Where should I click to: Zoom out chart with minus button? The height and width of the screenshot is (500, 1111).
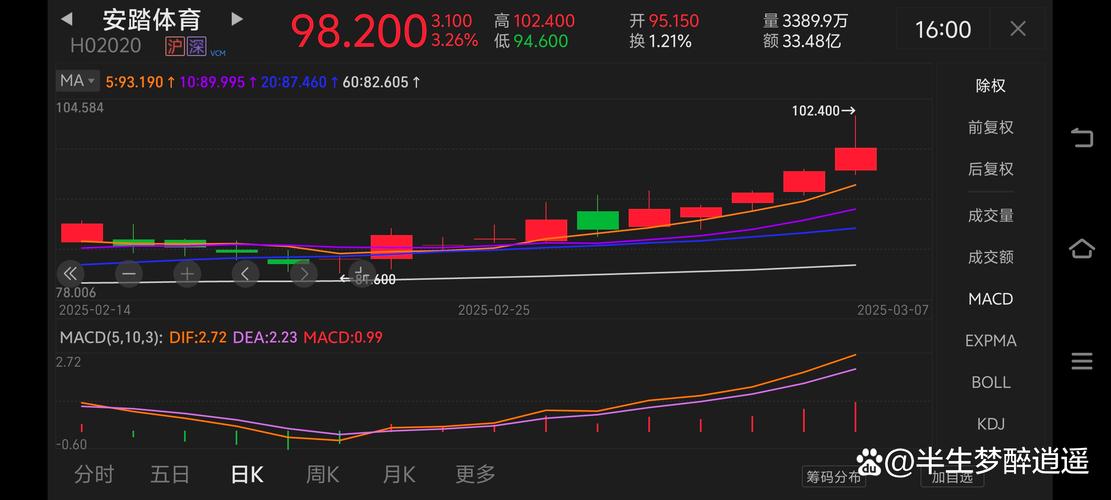[x=129, y=273]
